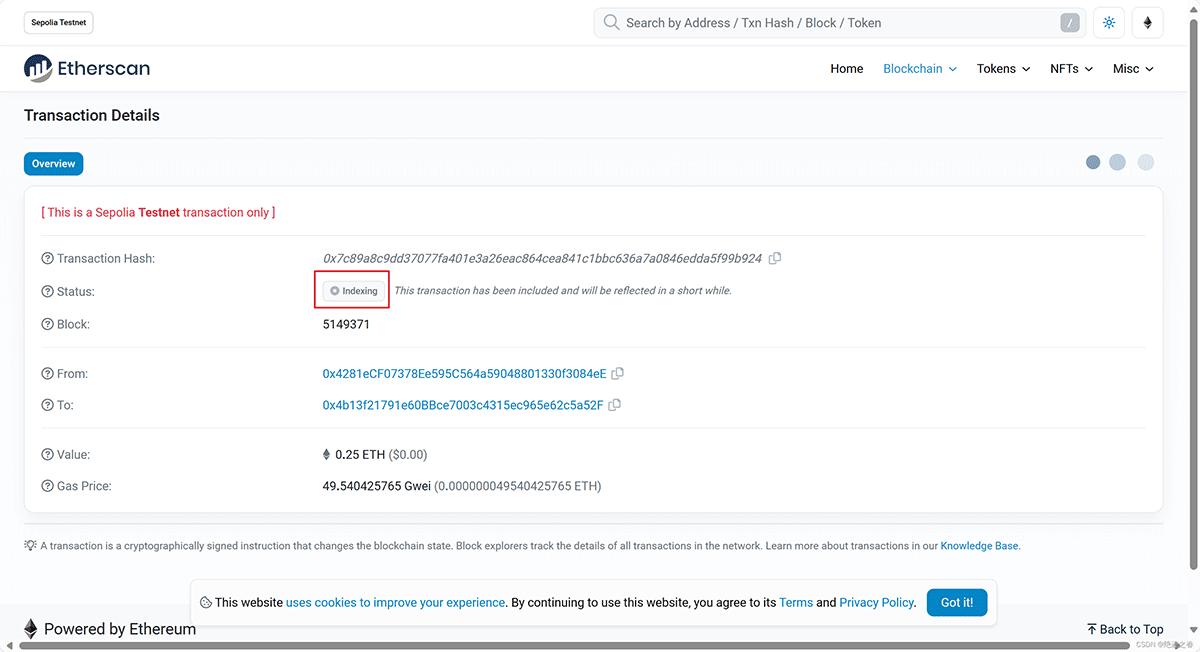
Task: Open the Knowledge Base link
Action: point(979,546)
